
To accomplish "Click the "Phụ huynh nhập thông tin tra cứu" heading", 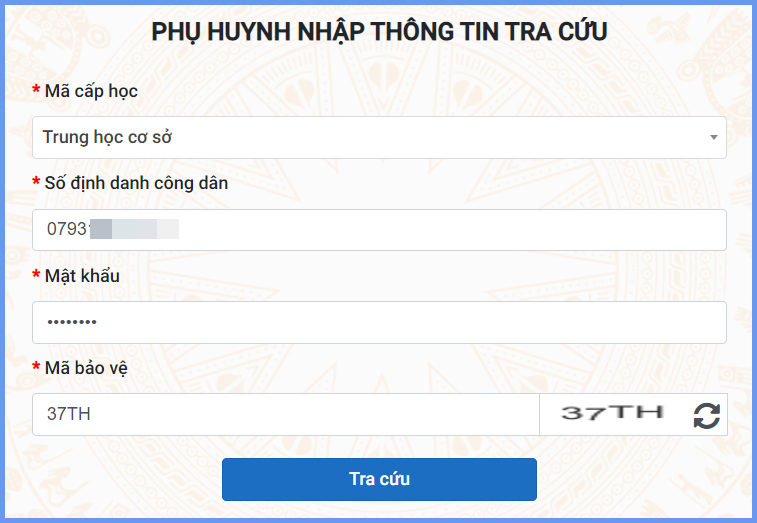I will point(379,31).
